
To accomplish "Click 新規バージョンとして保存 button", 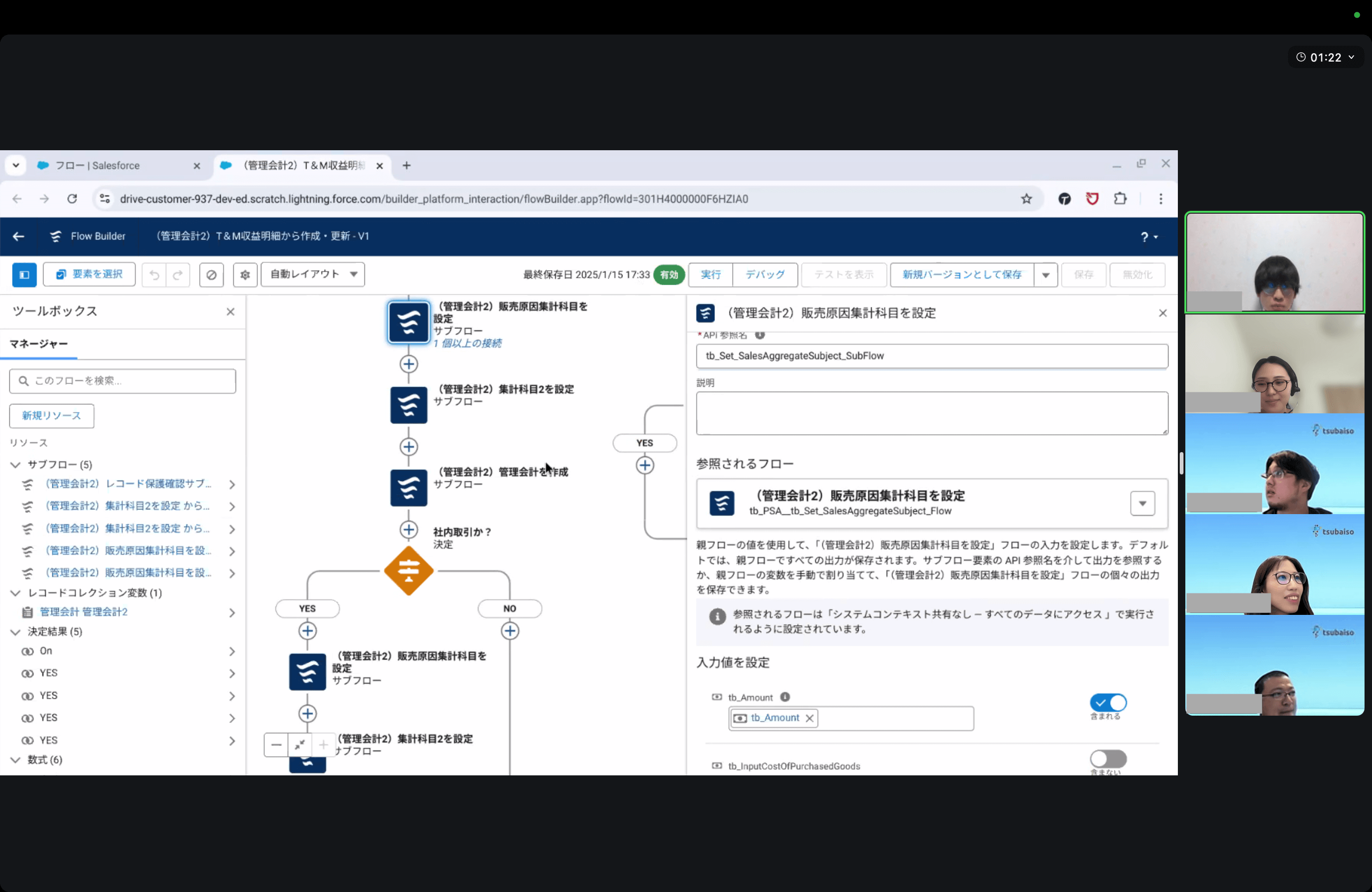I will pos(961,275).
